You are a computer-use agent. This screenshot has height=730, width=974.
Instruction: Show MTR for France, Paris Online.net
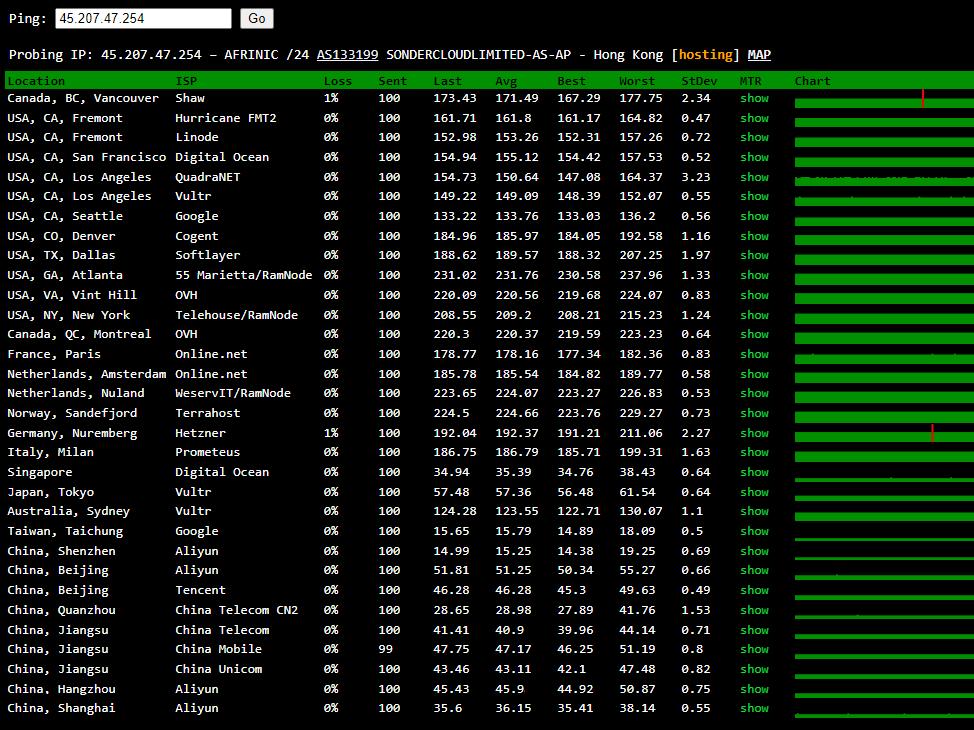(754, 354)
